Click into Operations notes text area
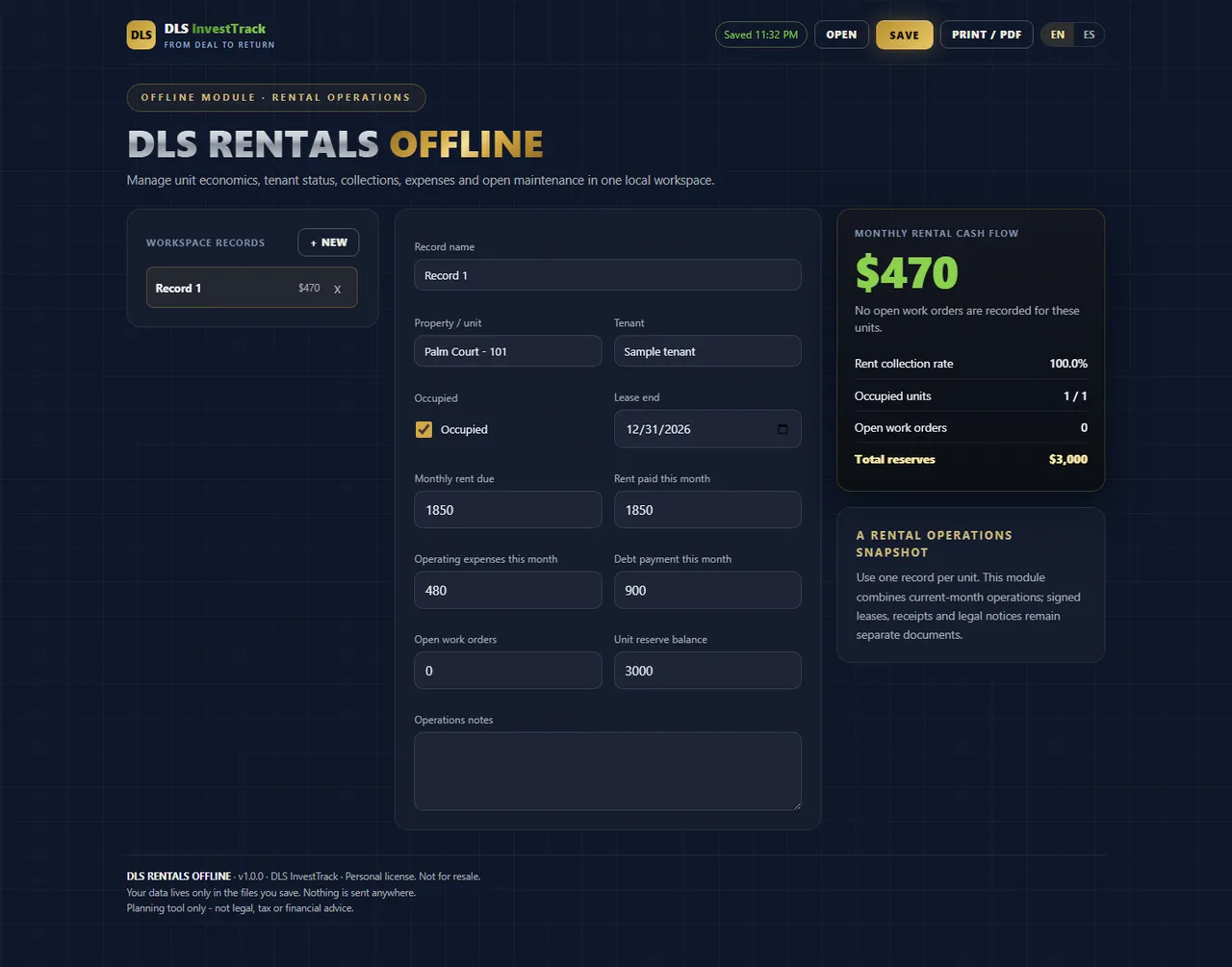 pyautogui.click(x=607, y=771)
